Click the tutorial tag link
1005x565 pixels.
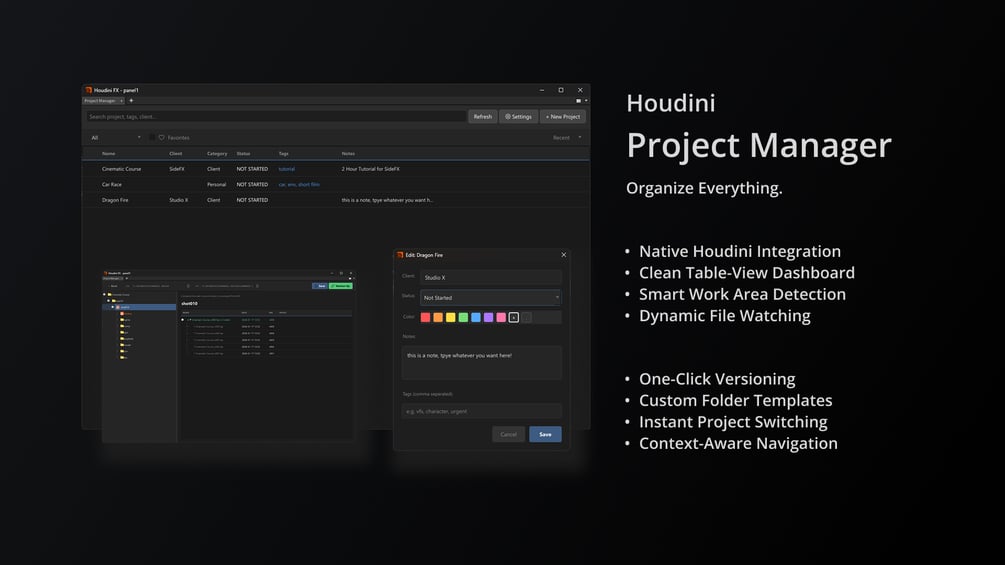pyautogui.click(x=287, y=169)
